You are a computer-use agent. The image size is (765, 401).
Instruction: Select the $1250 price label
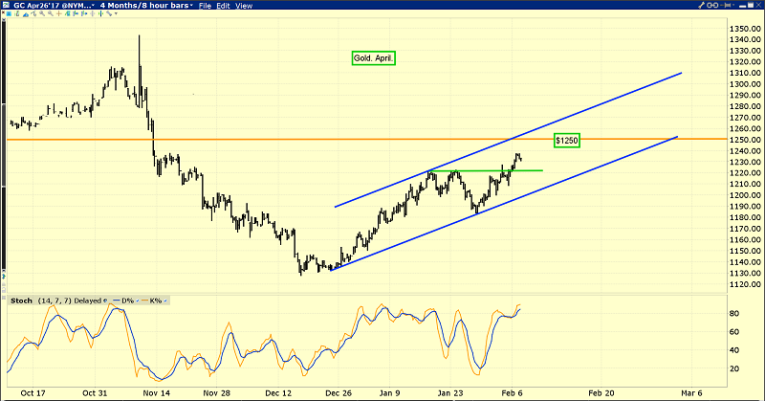tap(568, 139)
